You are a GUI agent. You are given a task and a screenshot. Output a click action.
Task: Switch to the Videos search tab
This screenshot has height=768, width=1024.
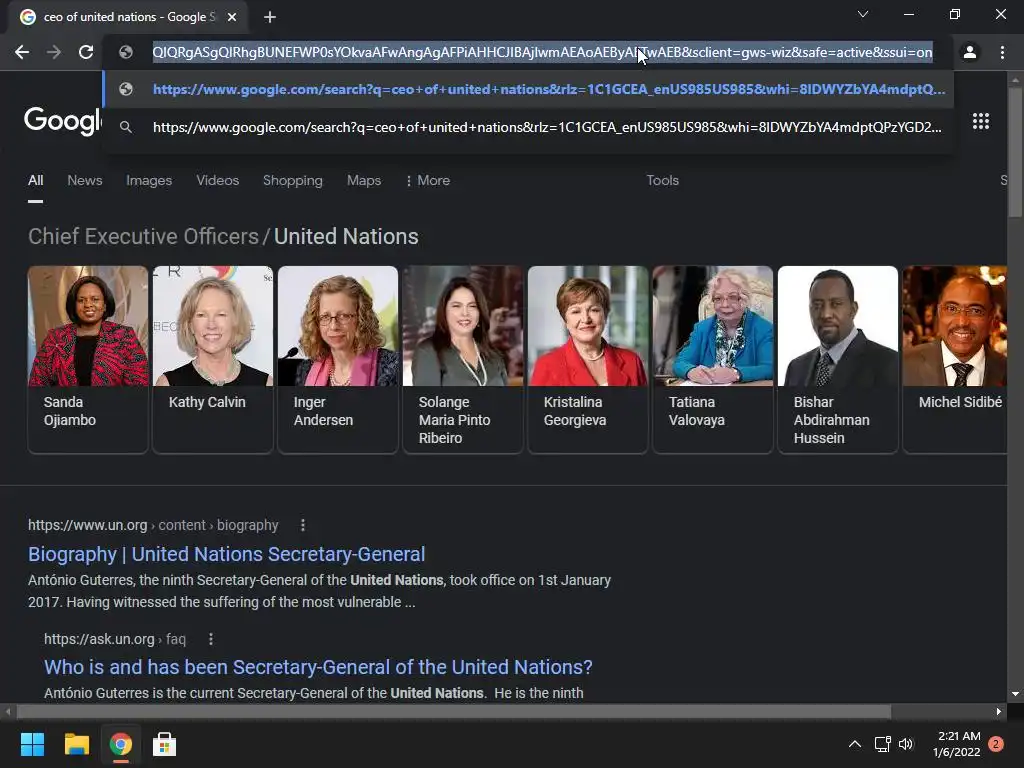coord(217,180)
